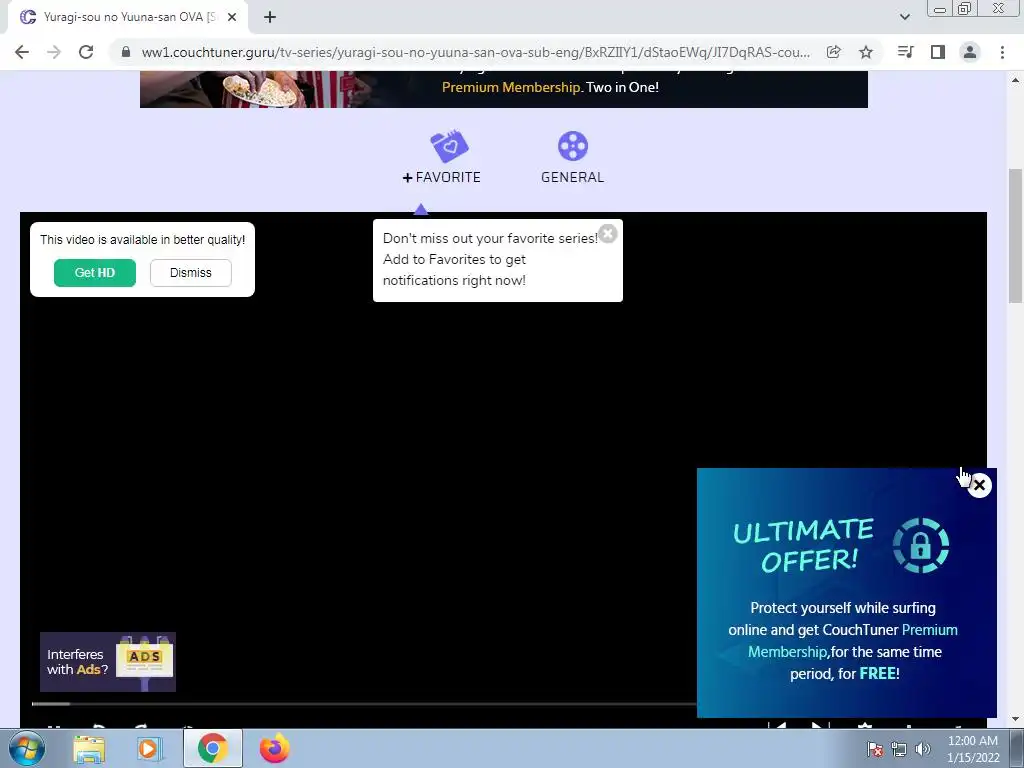Open the tab search dropdown

coord(904,17)
